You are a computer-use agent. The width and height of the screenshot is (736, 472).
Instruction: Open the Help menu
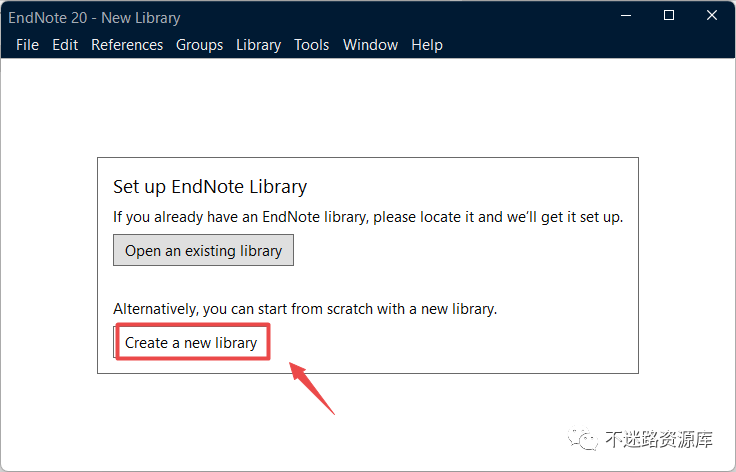click(427, 45)
